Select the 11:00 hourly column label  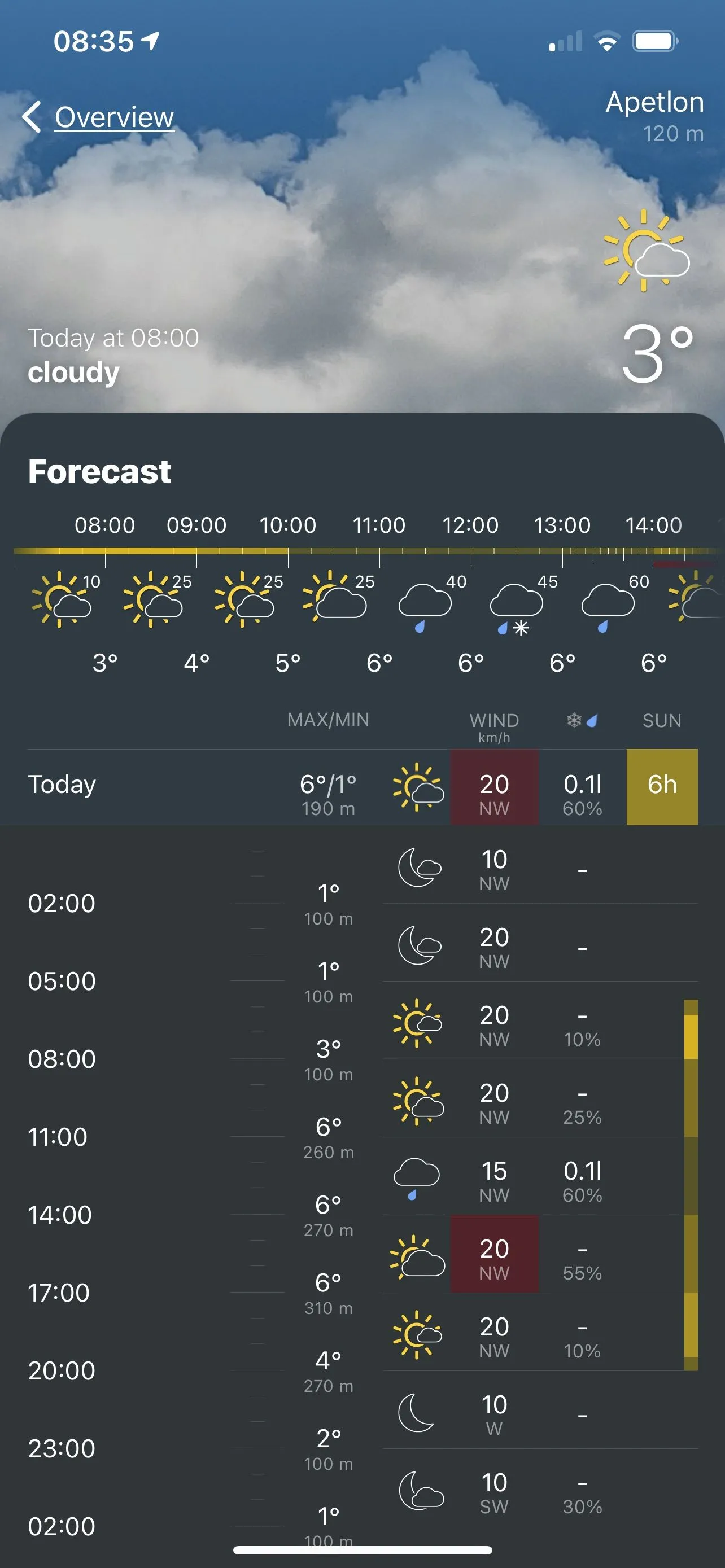(379, 525)
